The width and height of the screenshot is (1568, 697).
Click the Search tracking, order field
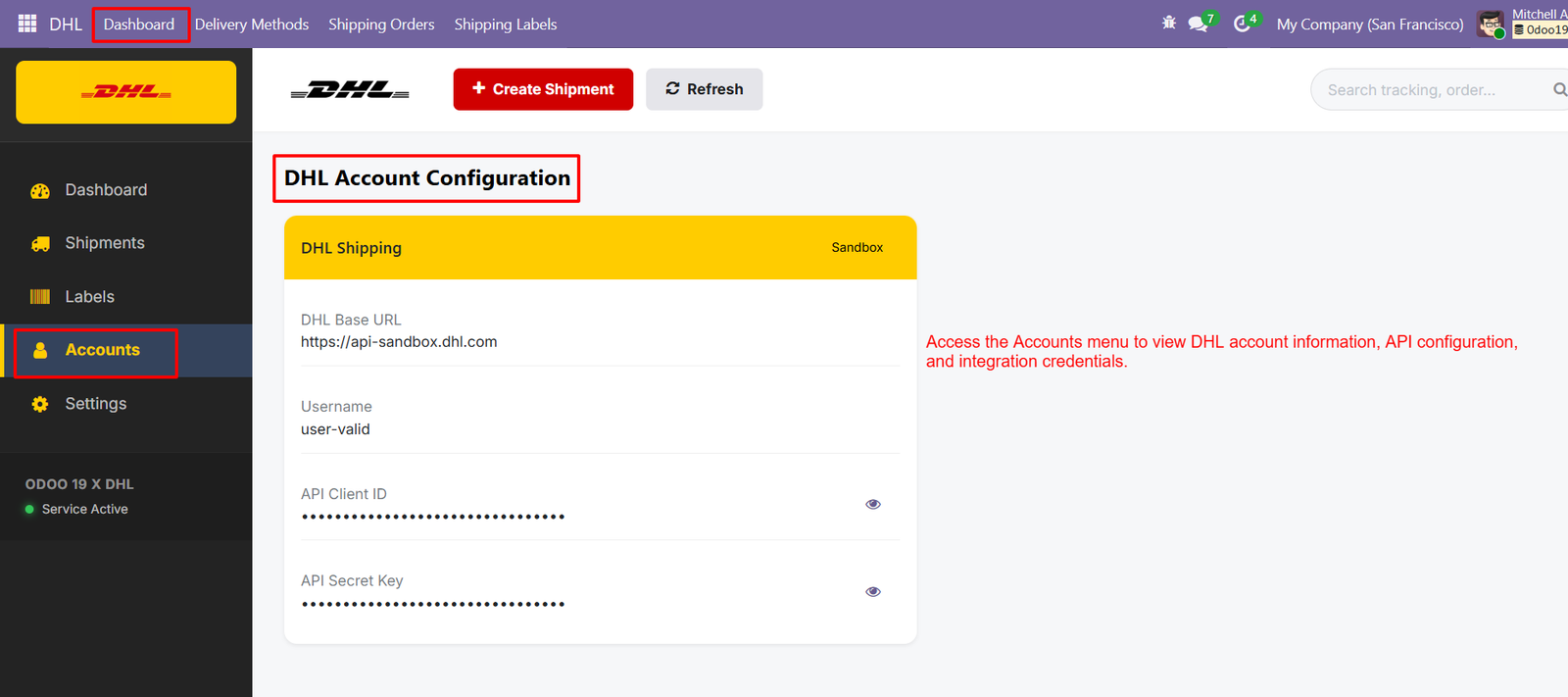1439,89
